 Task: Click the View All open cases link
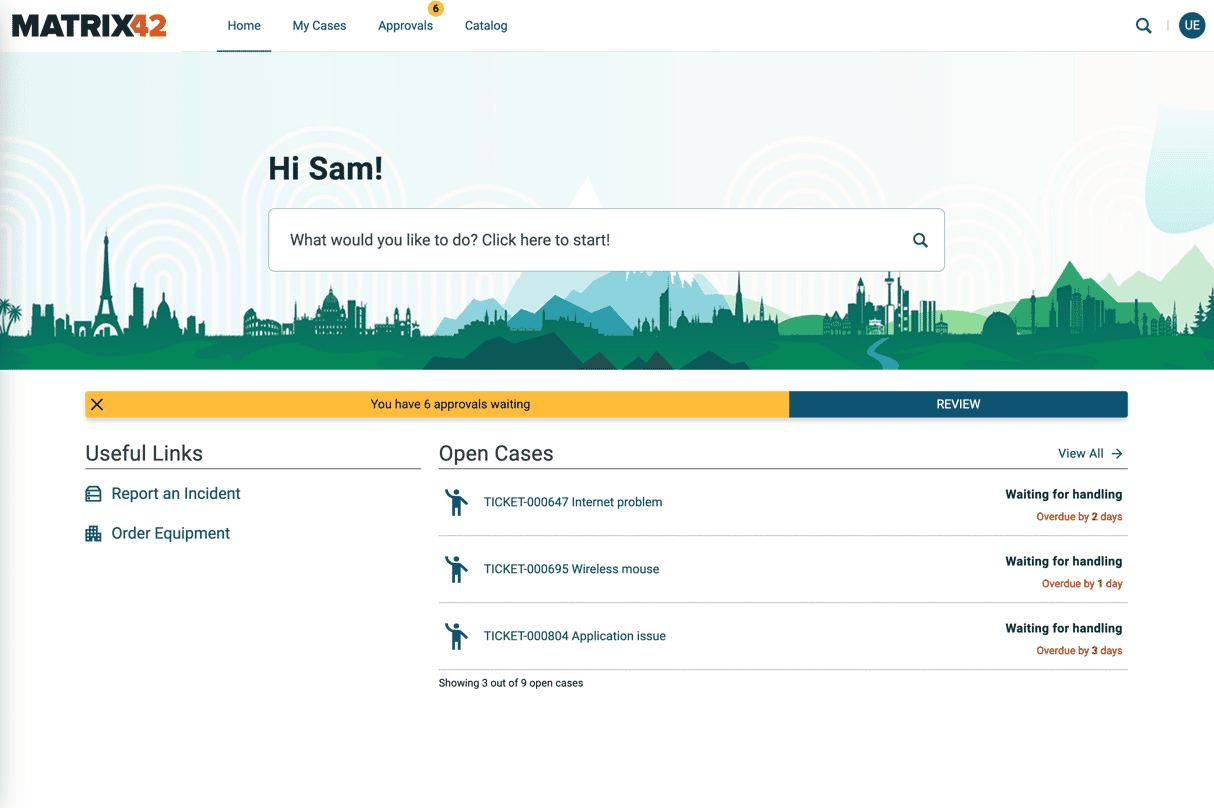pos(1090,454)
